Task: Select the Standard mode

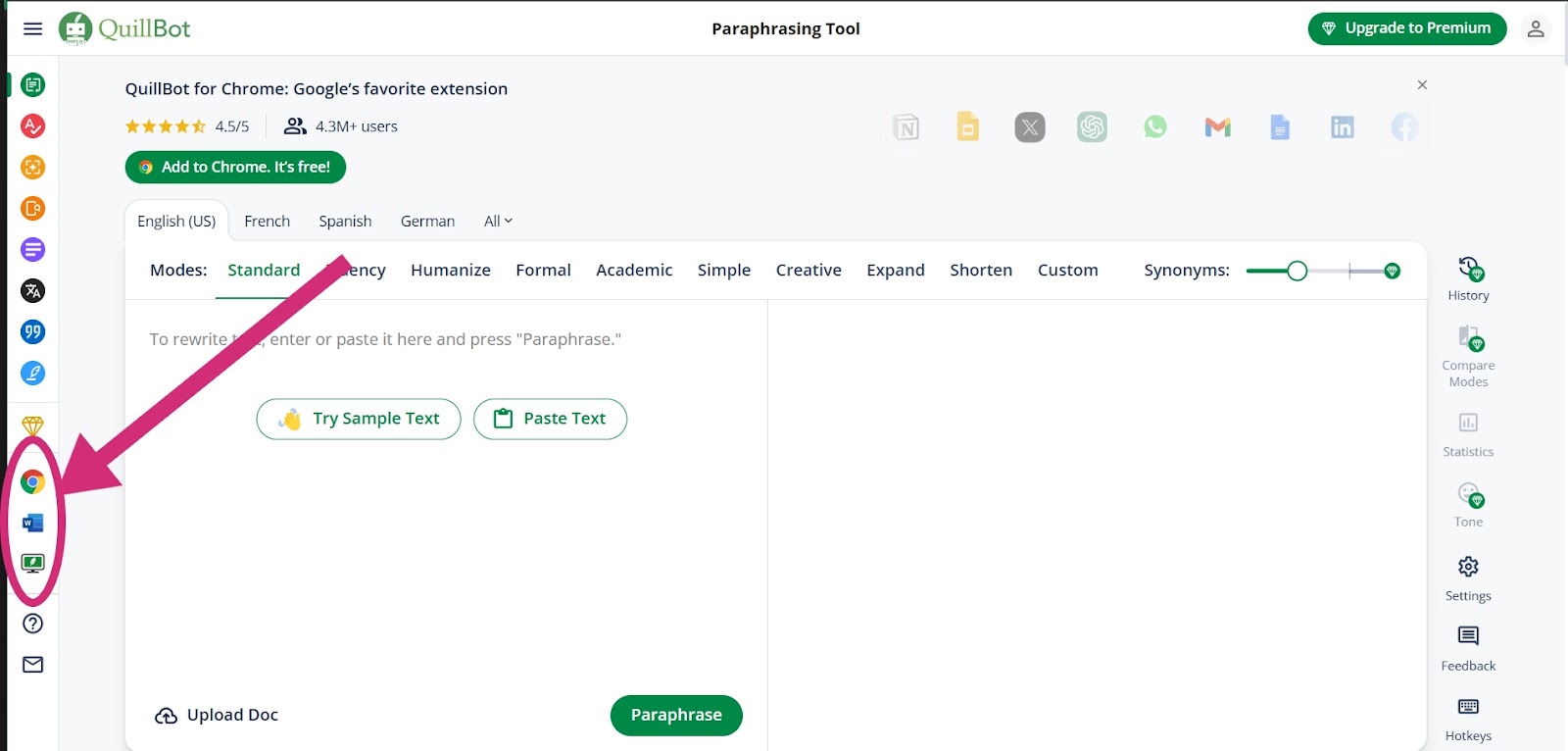Action: click(264, 271)
